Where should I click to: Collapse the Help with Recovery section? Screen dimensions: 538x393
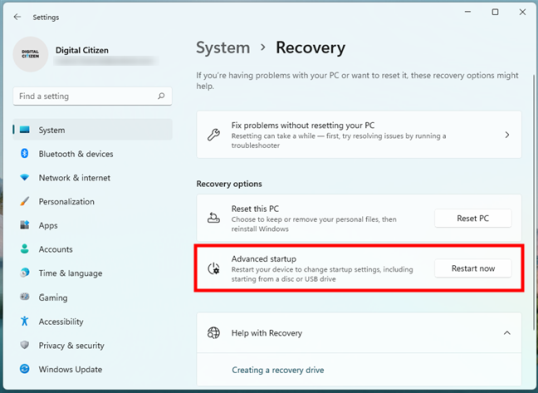[507, 333]
